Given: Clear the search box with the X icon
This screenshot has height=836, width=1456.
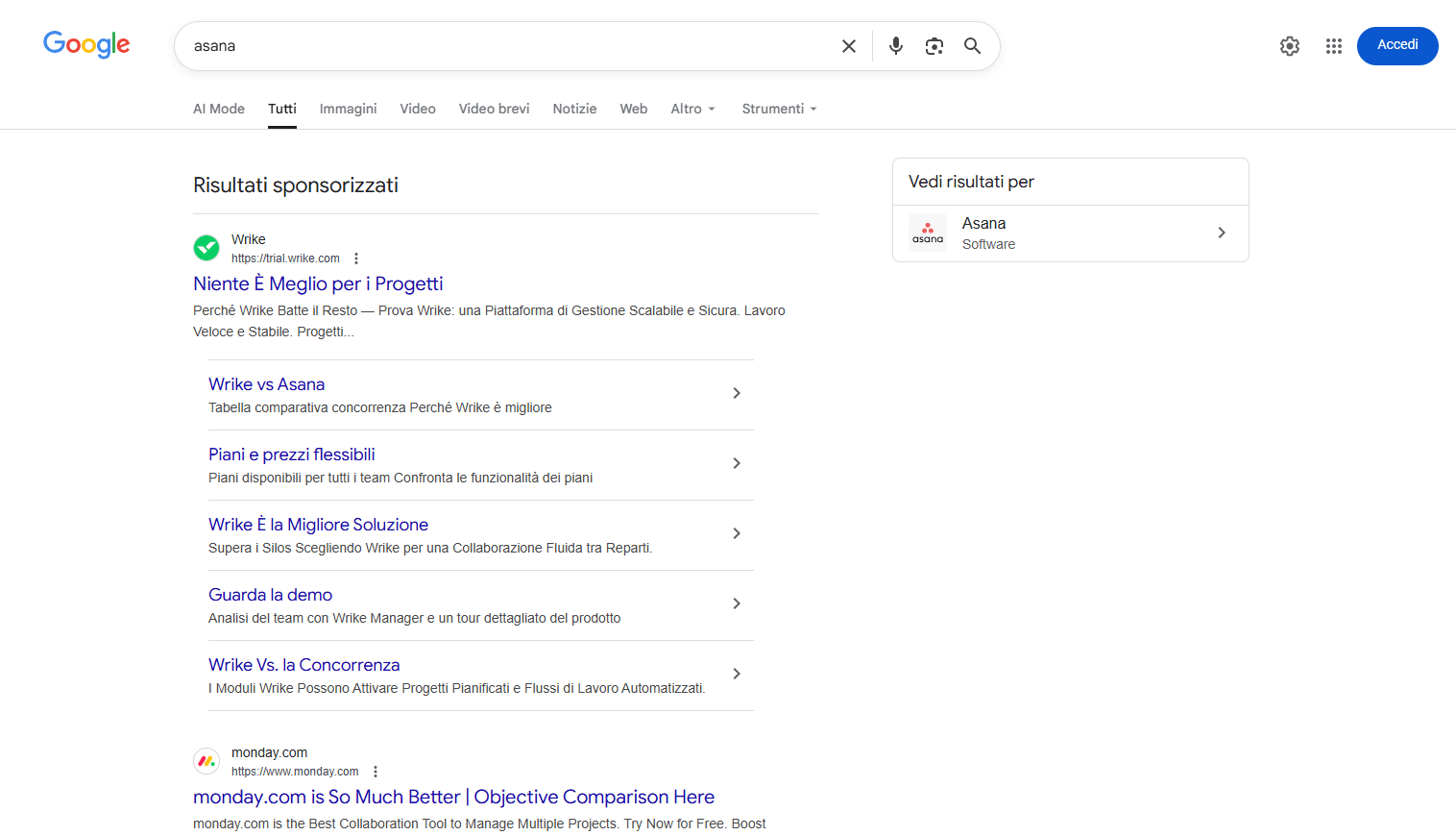Looking at the screenshot, I should [x=849, y=46].
